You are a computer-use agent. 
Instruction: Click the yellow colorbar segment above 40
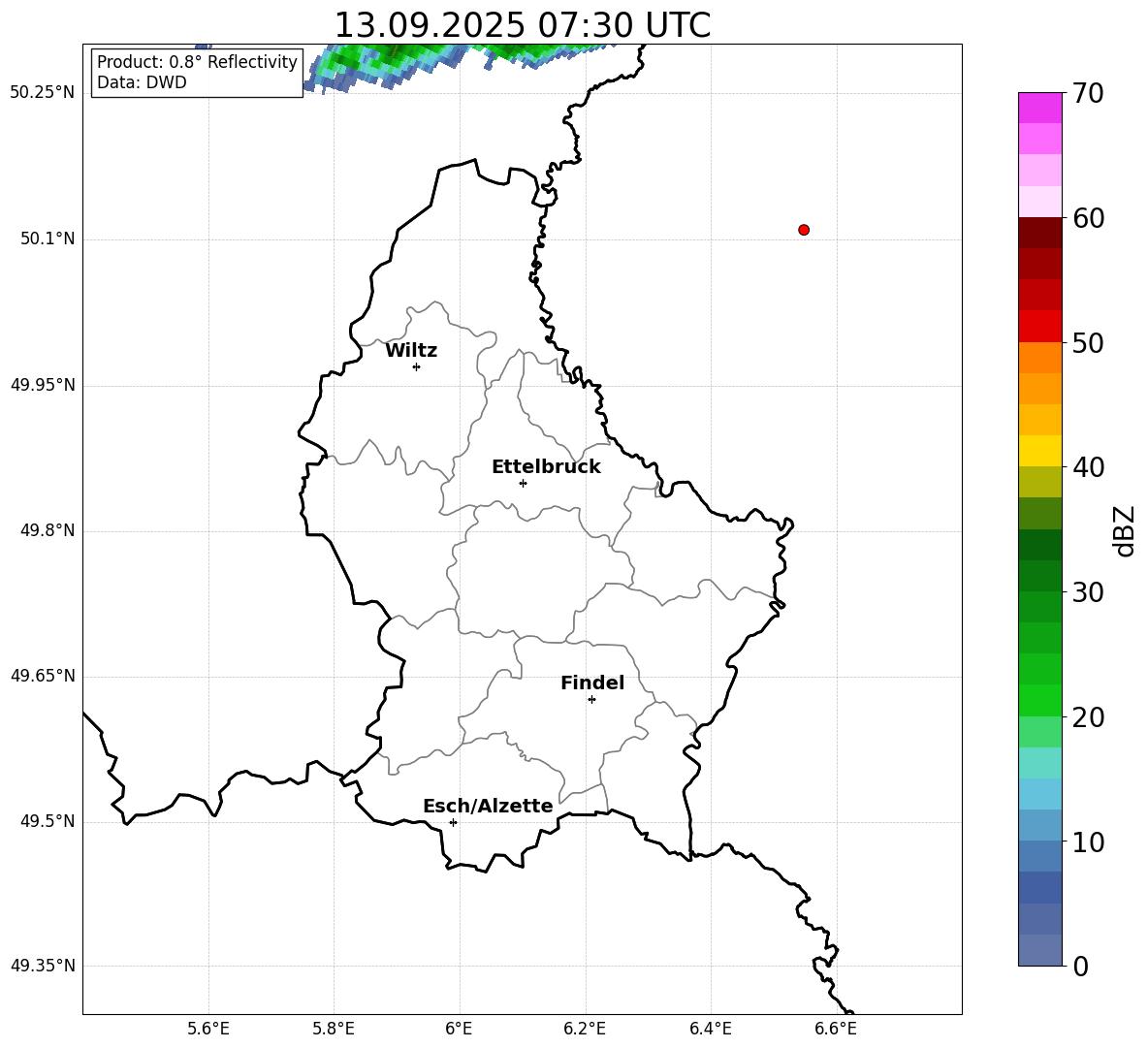(1040, 451)
